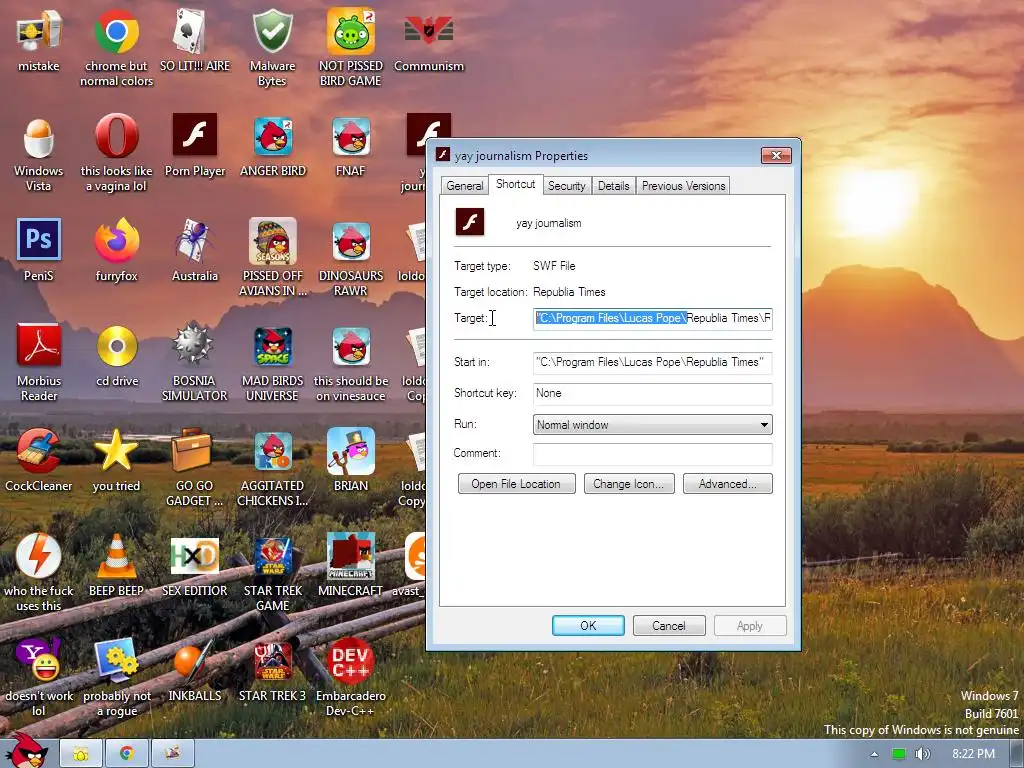Screen dimensions: 1024x768
Task: Confirm with the OK button
Action: pos(588,626)
